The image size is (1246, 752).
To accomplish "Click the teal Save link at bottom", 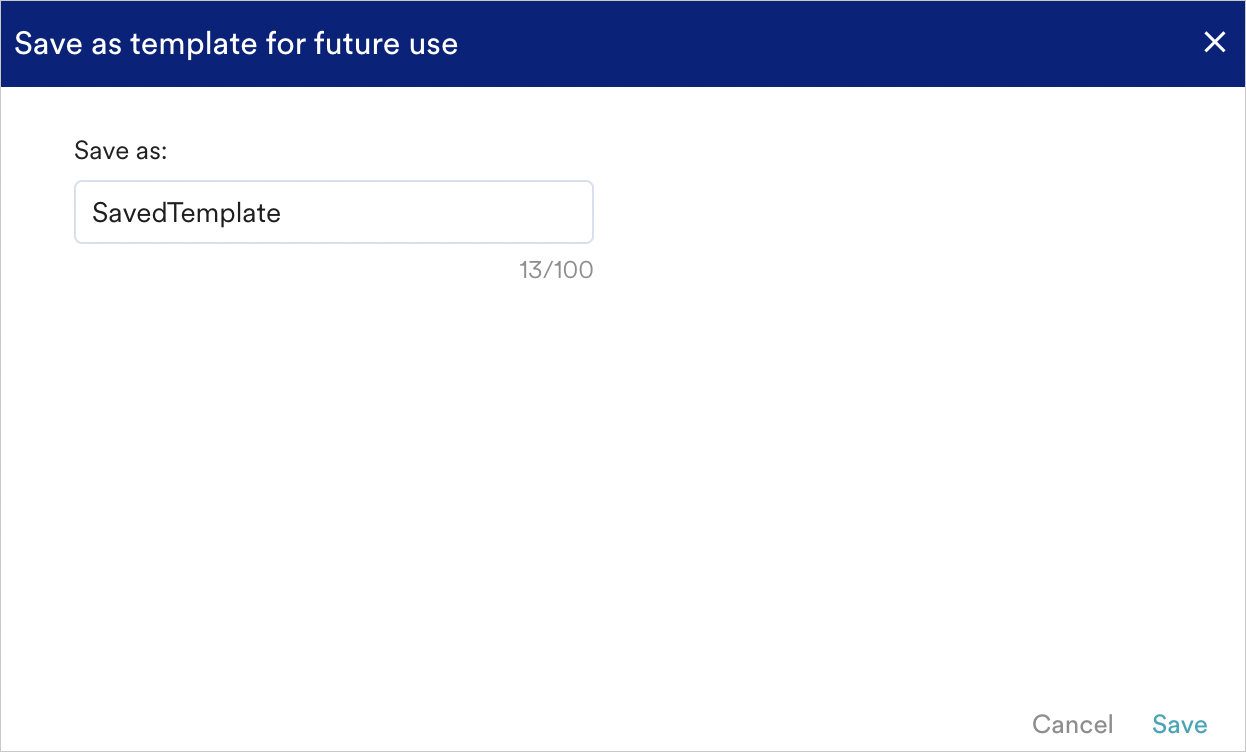I will [x=1179, y=724].
